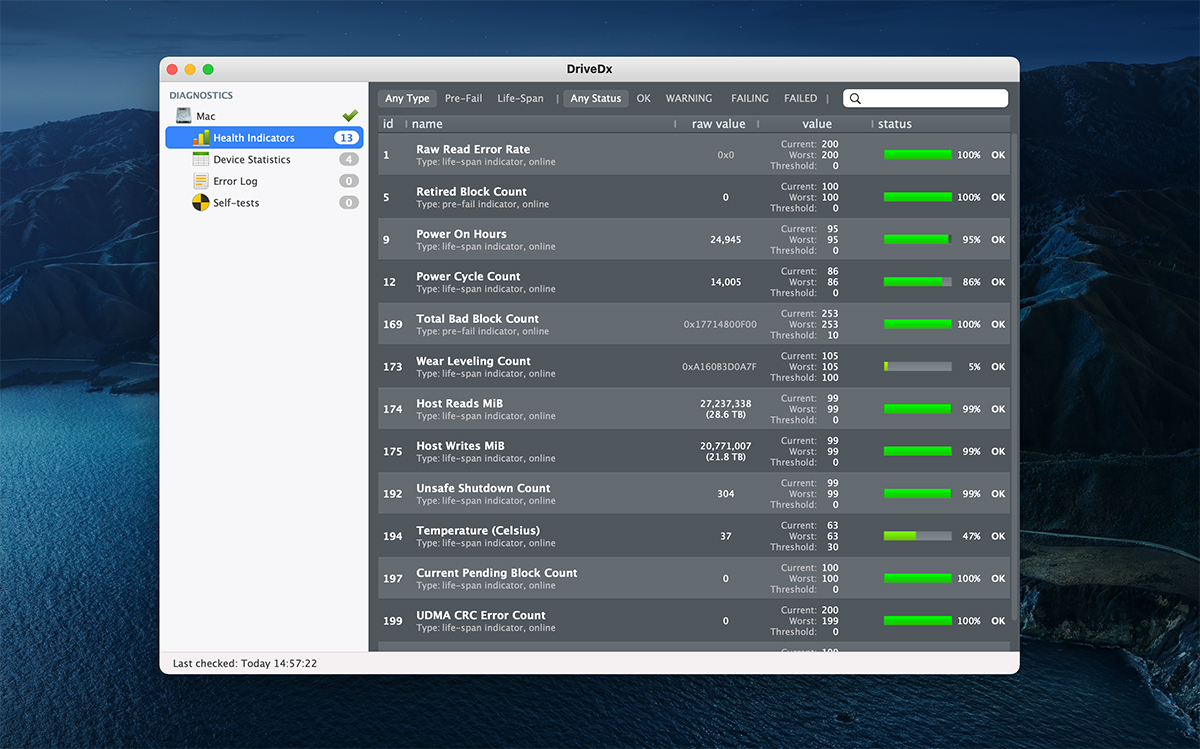Open the Health Indicators section
The width and height of the screenshot is (1200, 749).
pos(264,138)
